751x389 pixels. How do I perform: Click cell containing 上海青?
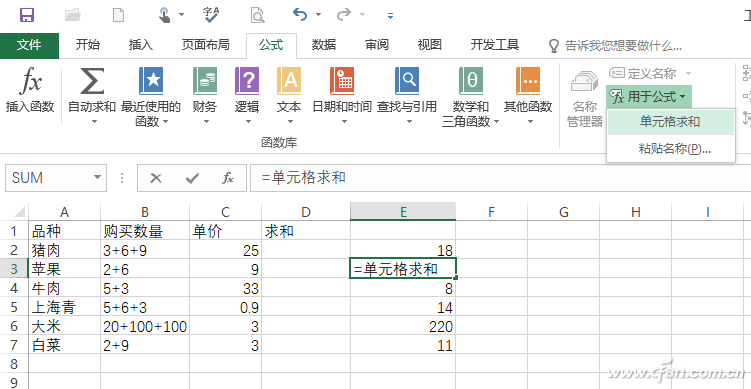[x=65, y=307]
